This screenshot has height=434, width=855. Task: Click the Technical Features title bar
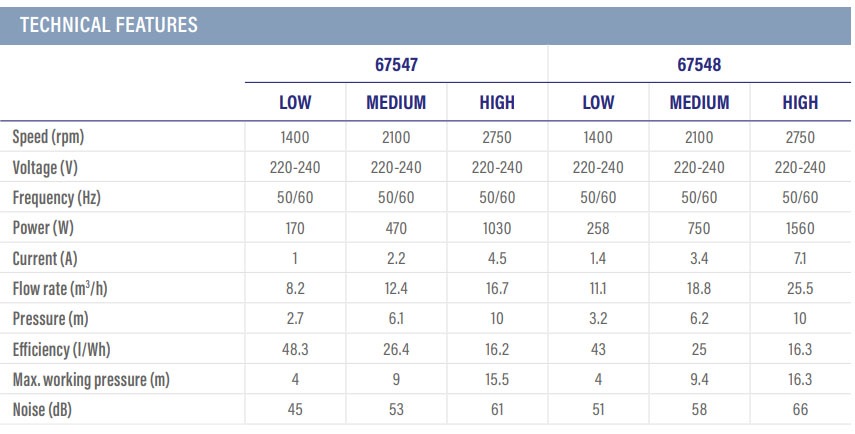(x=110, y=25)
